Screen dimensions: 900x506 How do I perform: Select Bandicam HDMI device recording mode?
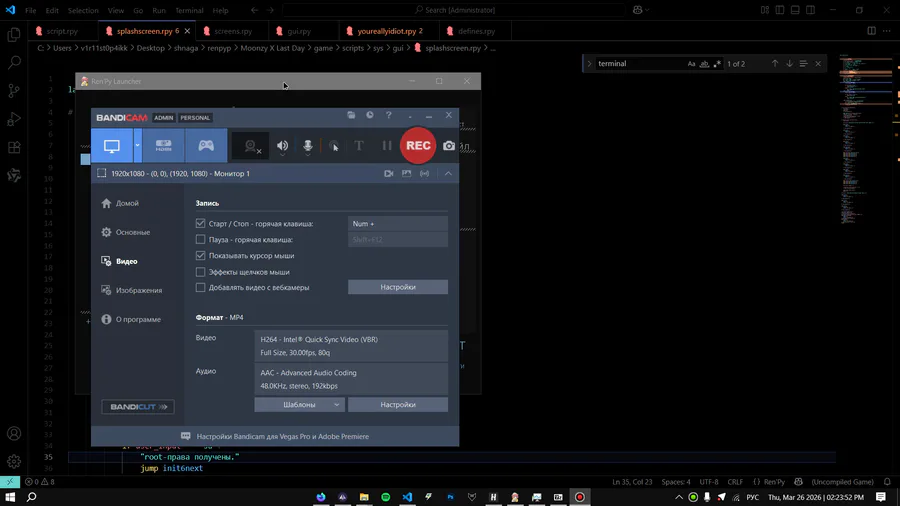pyautogui.click(x=164, y=146)
